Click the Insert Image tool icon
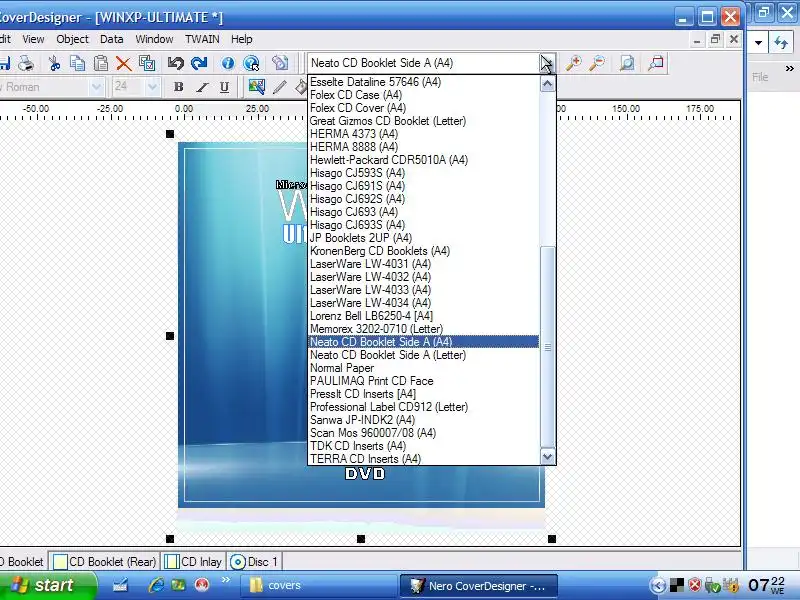Viewport: 800px width, 600px height. click(x=256, y=87)
